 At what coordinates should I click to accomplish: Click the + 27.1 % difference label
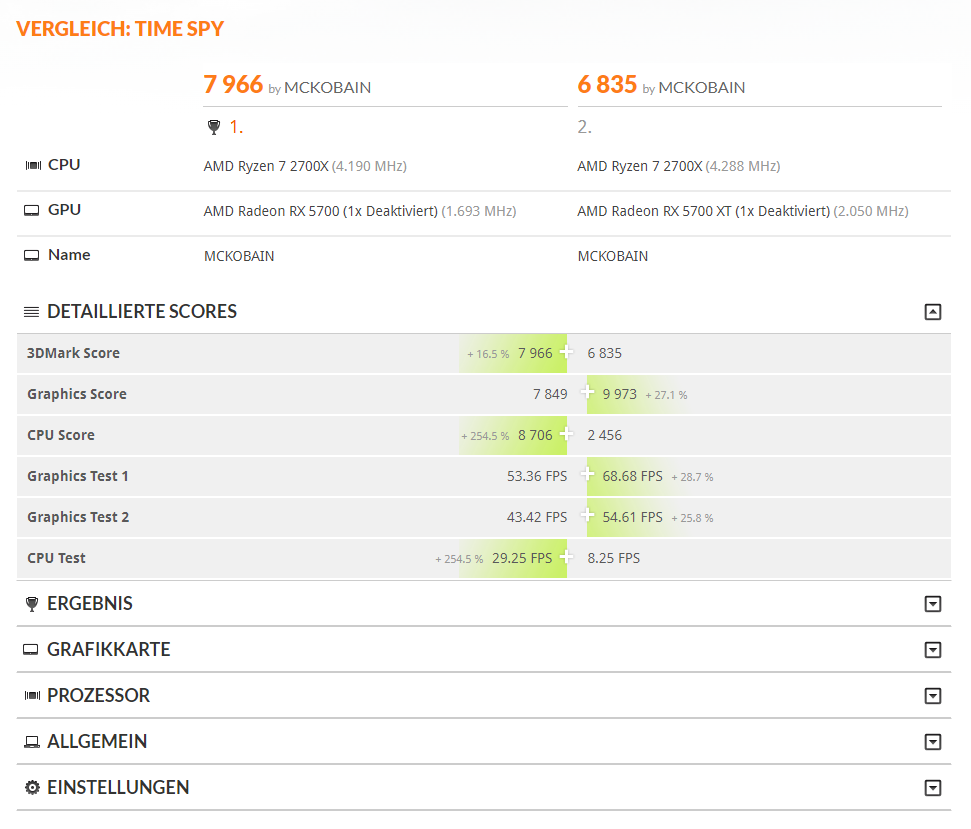click(x=666, y=395)
